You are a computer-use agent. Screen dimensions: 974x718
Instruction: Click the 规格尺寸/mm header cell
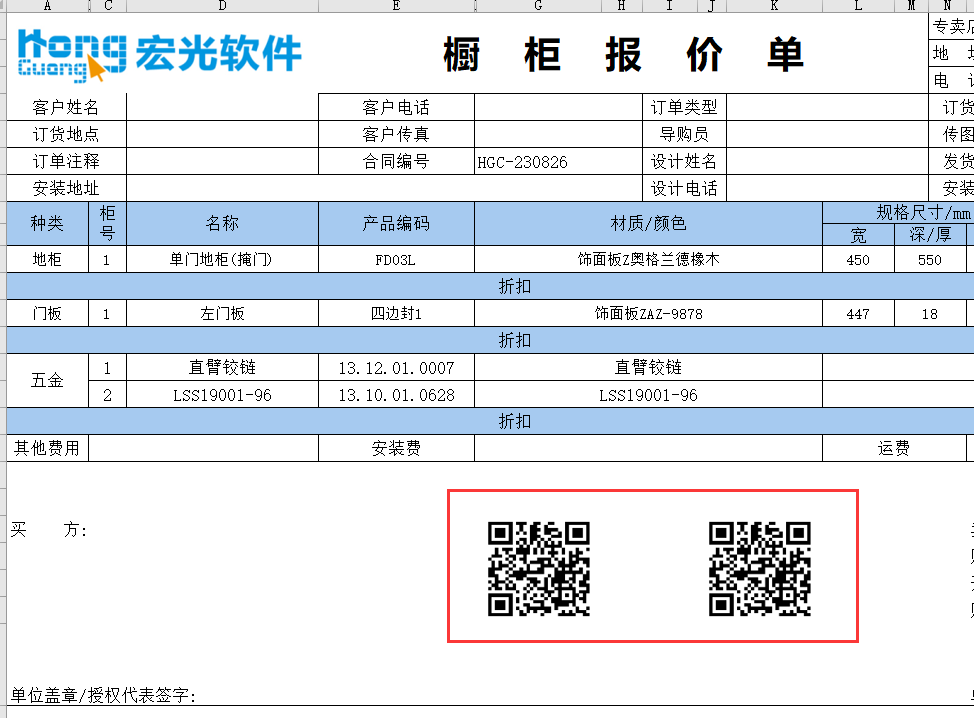[x=898, y=213]
